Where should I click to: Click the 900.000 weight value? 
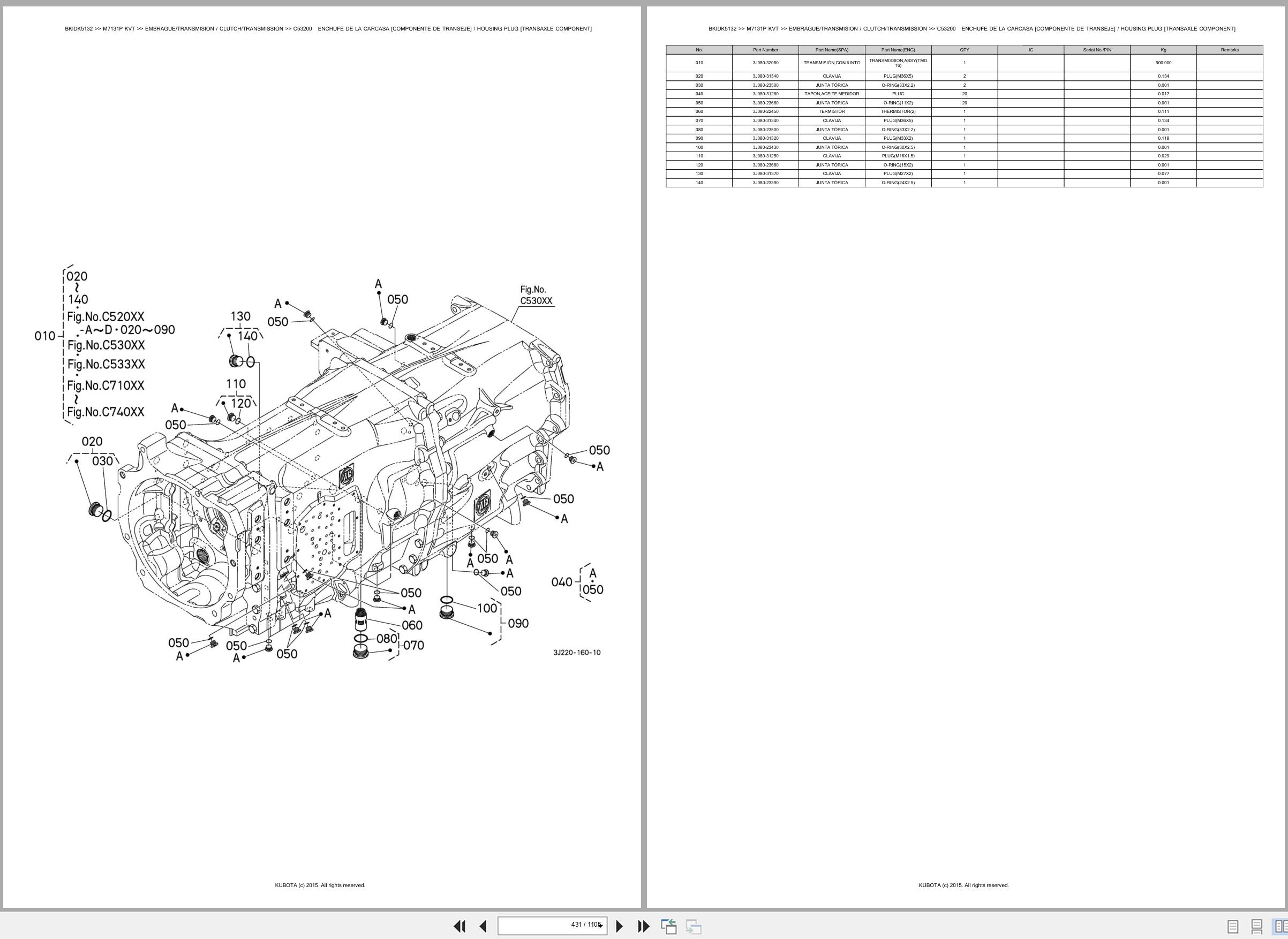click(x=1163, y=63)
